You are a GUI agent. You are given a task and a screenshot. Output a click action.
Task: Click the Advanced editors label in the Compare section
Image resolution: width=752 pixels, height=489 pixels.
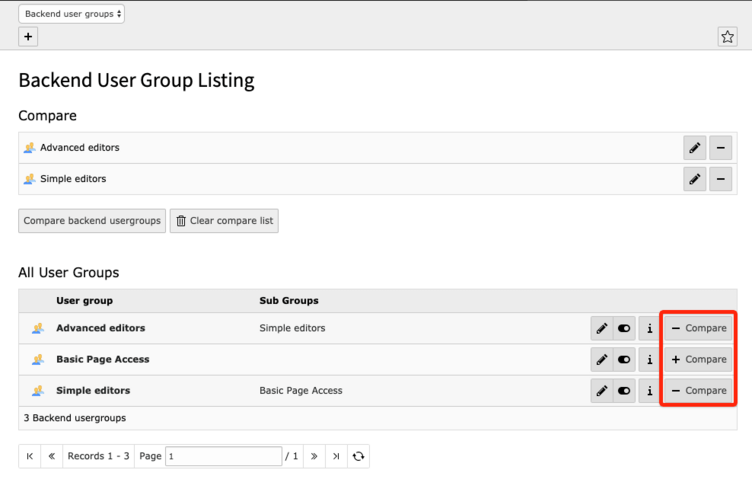(x=80, y=148)
